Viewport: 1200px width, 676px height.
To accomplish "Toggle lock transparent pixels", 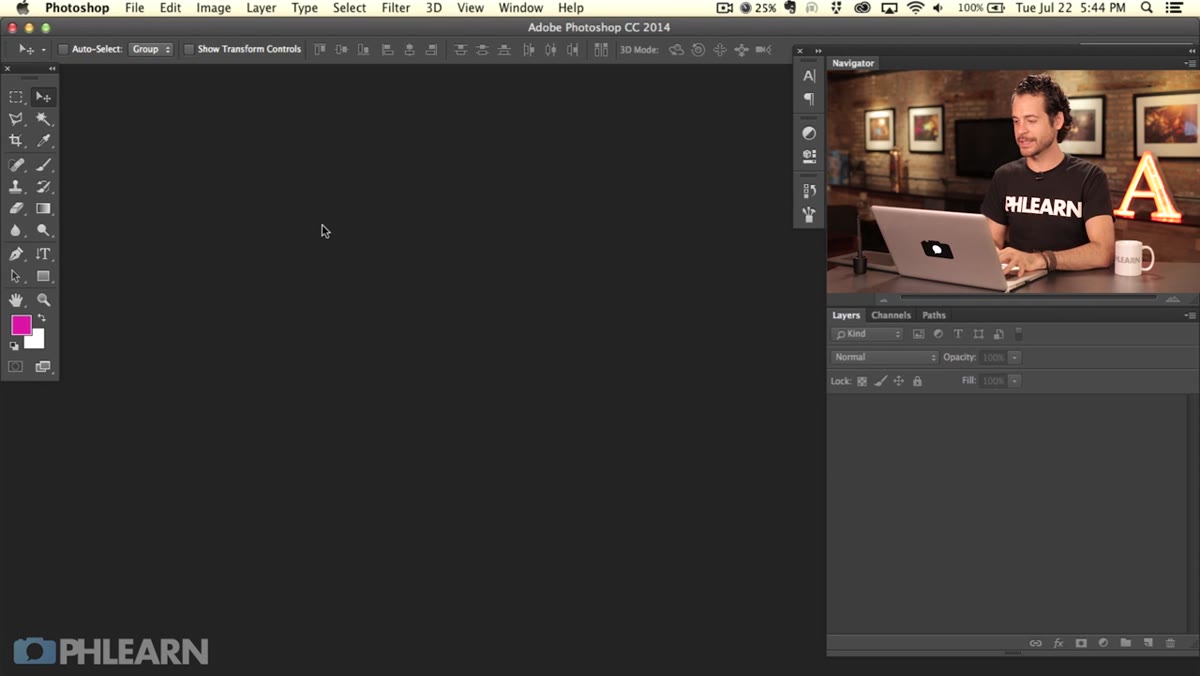I will [x=862, y=381].
